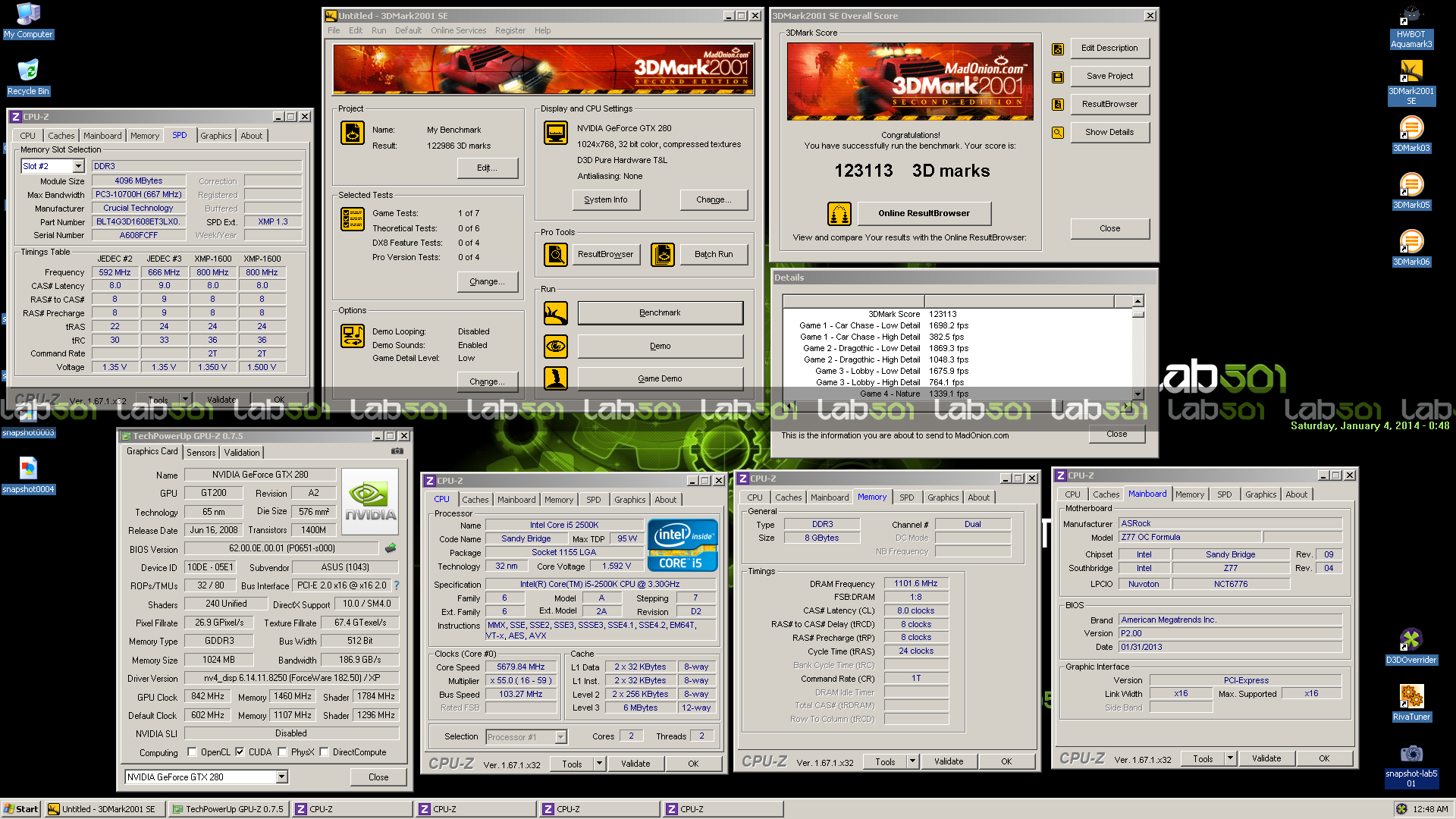
Task: Click GPU-Z screenshot camera icon
Action: [397, 451]
